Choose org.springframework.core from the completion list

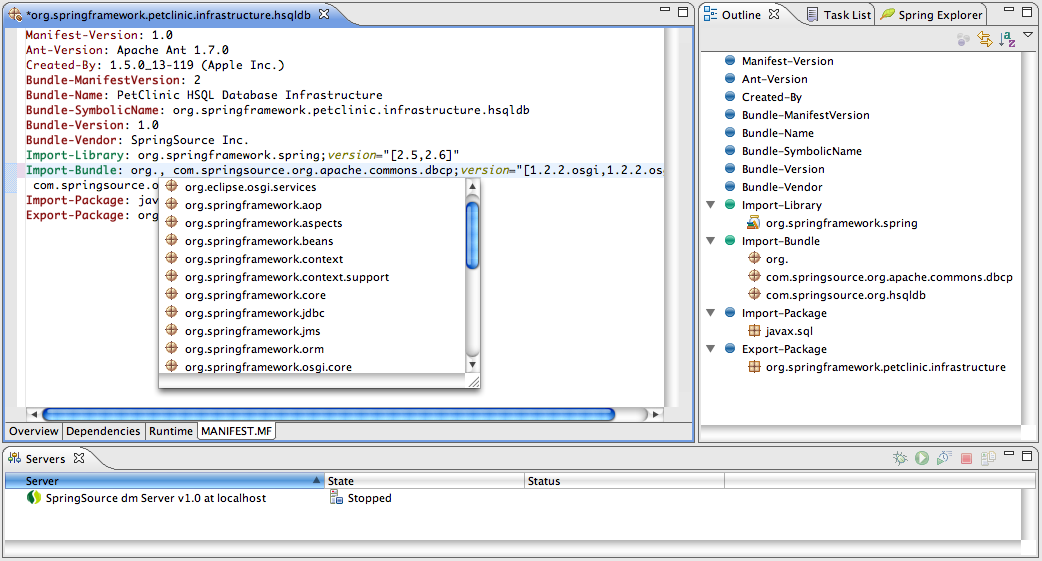(x=312, y=294)
